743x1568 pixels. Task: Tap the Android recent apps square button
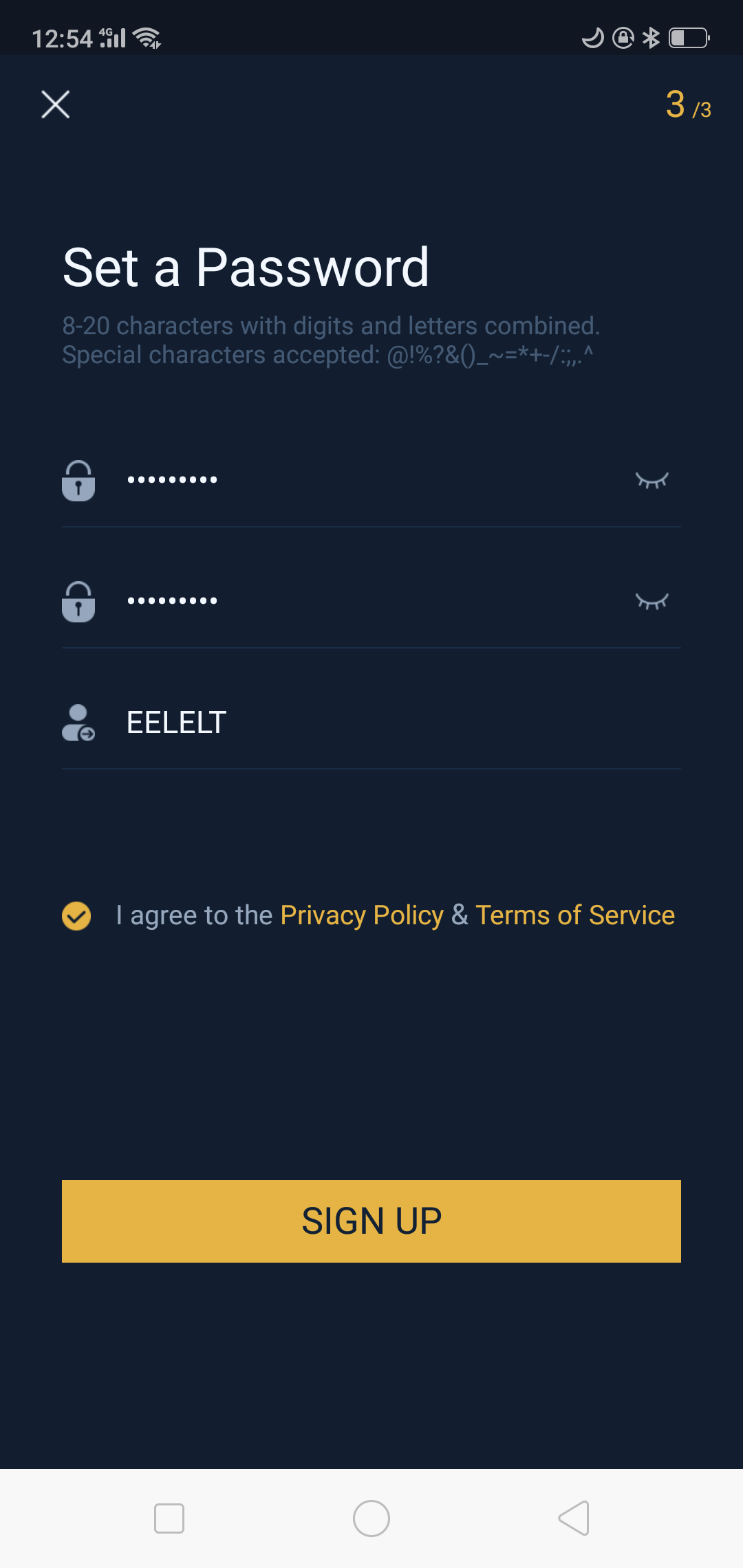click(x=169, y=1518)
